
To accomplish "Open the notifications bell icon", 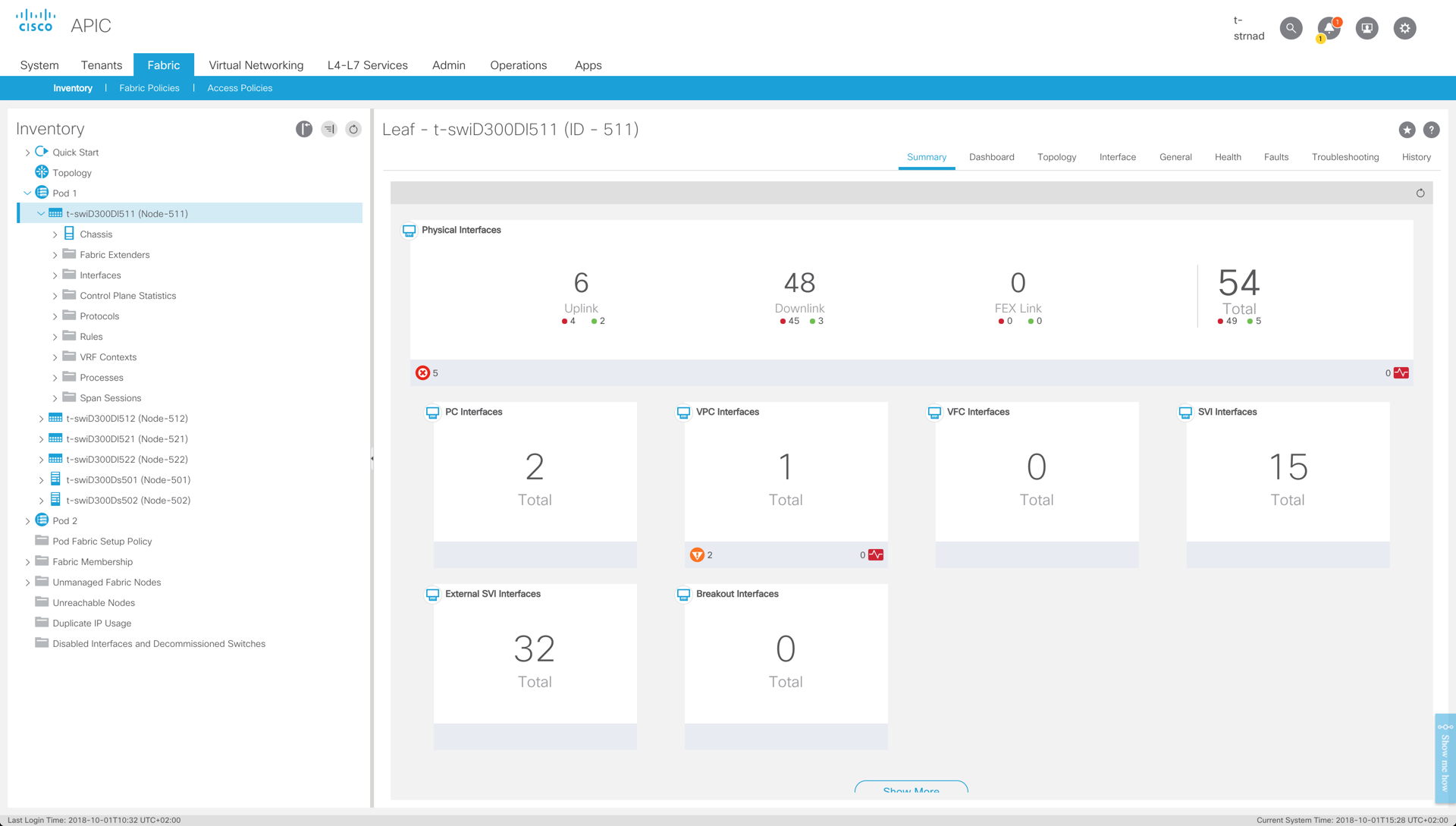I will [1329, 28].
